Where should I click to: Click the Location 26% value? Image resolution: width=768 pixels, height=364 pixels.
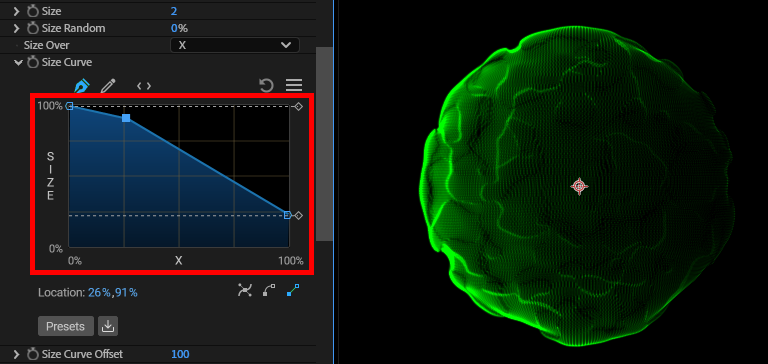pos(98,293)
